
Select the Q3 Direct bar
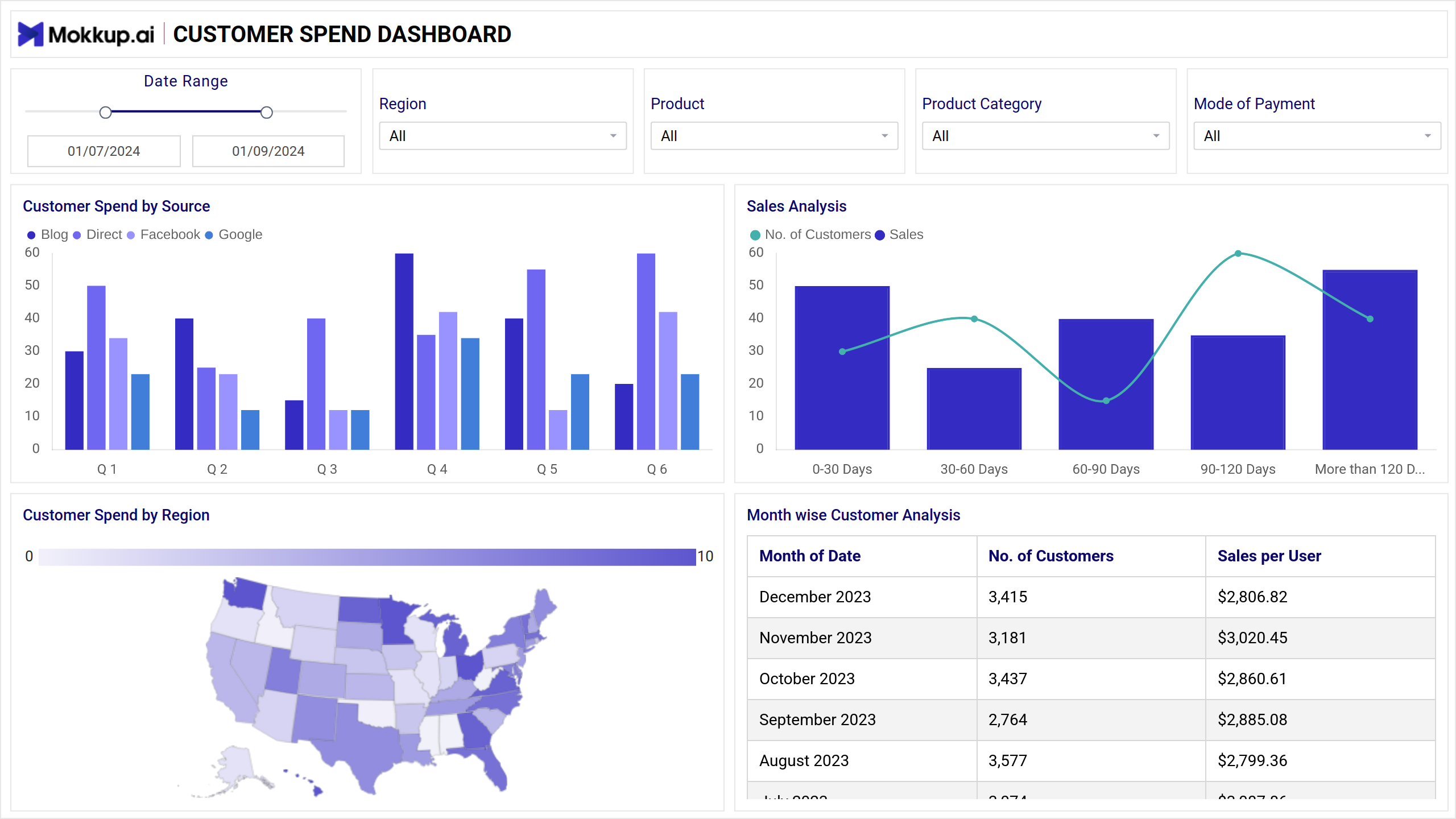[x=316, y=384]
